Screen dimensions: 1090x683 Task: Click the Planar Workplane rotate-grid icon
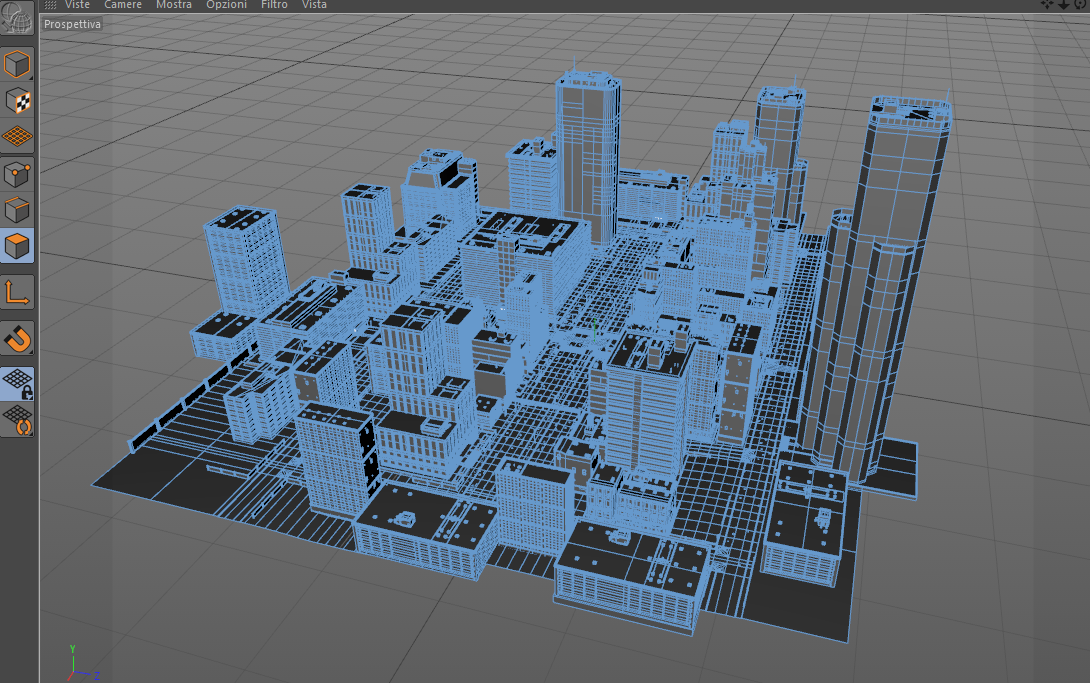17,420
